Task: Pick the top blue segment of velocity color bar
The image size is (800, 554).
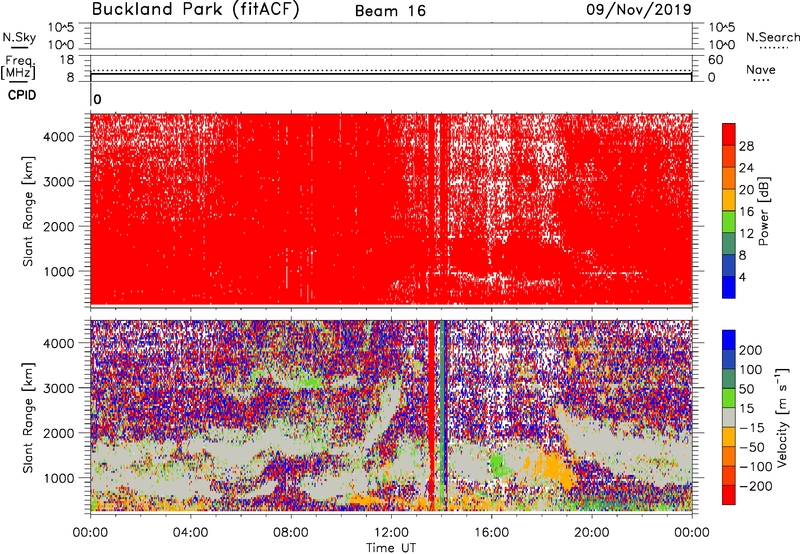Action: pos(729,340)
